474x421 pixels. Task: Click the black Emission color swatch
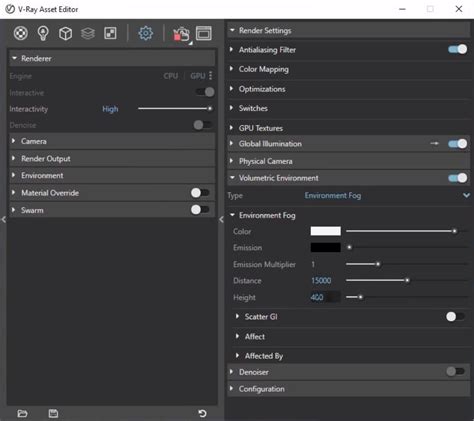(x=326, y=247)
